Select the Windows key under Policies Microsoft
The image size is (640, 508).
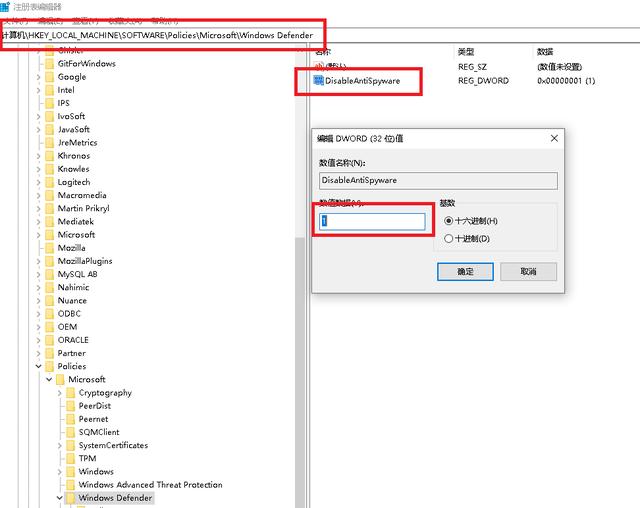(x=96, y=471)
